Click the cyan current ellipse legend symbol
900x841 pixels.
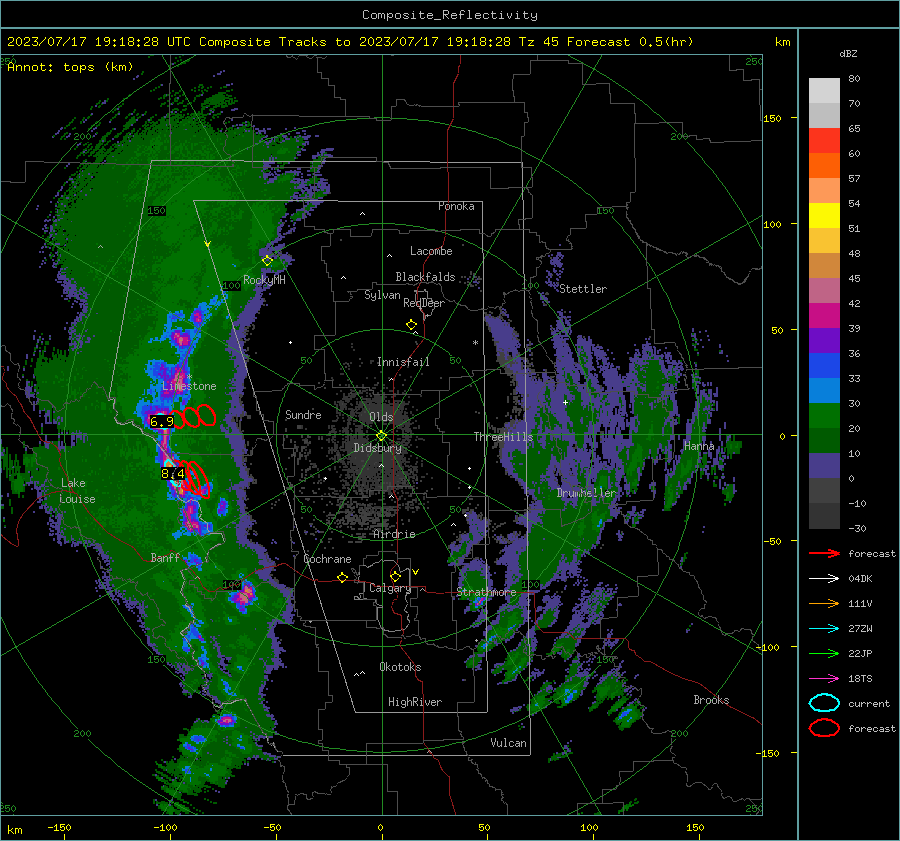(824, 703)
